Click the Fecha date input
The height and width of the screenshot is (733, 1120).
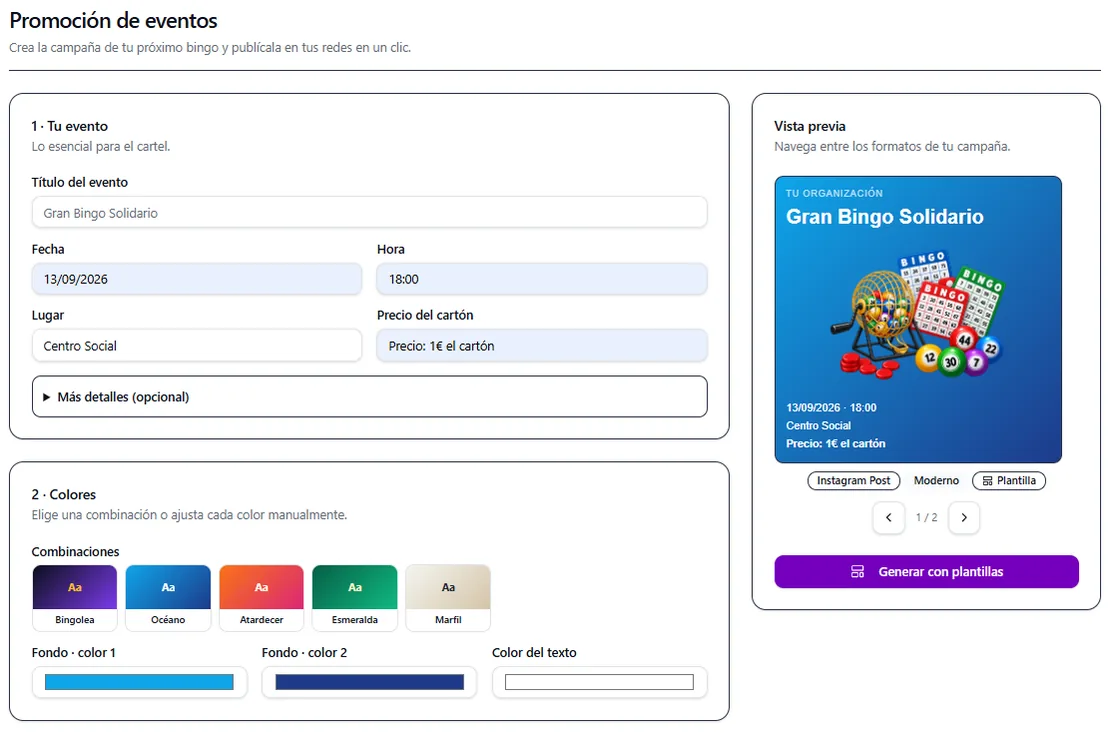tap(196, 279)
